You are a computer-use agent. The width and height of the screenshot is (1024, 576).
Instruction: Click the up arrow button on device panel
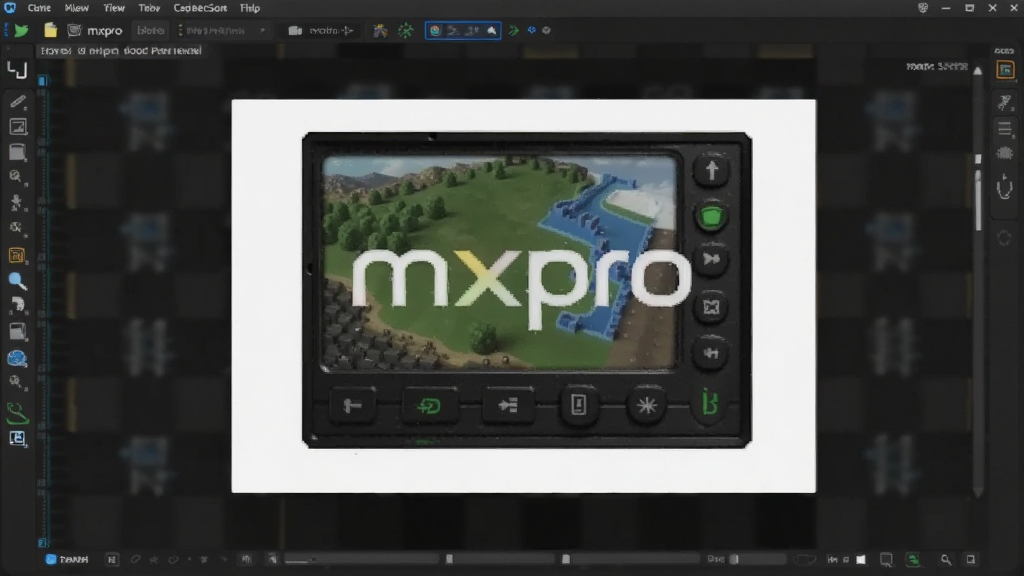pyautogui.click(x=711, y=171)
